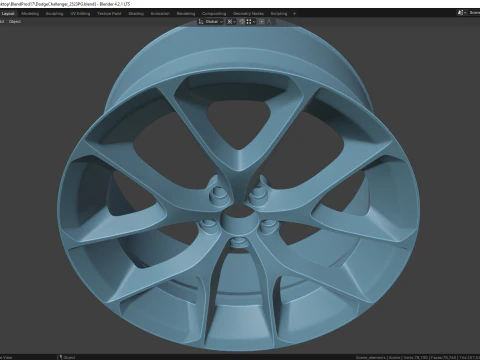480x360 pixels.
Task: Open the snapping options dropdown
Action: pyautogui.click(x=251, y=22)
